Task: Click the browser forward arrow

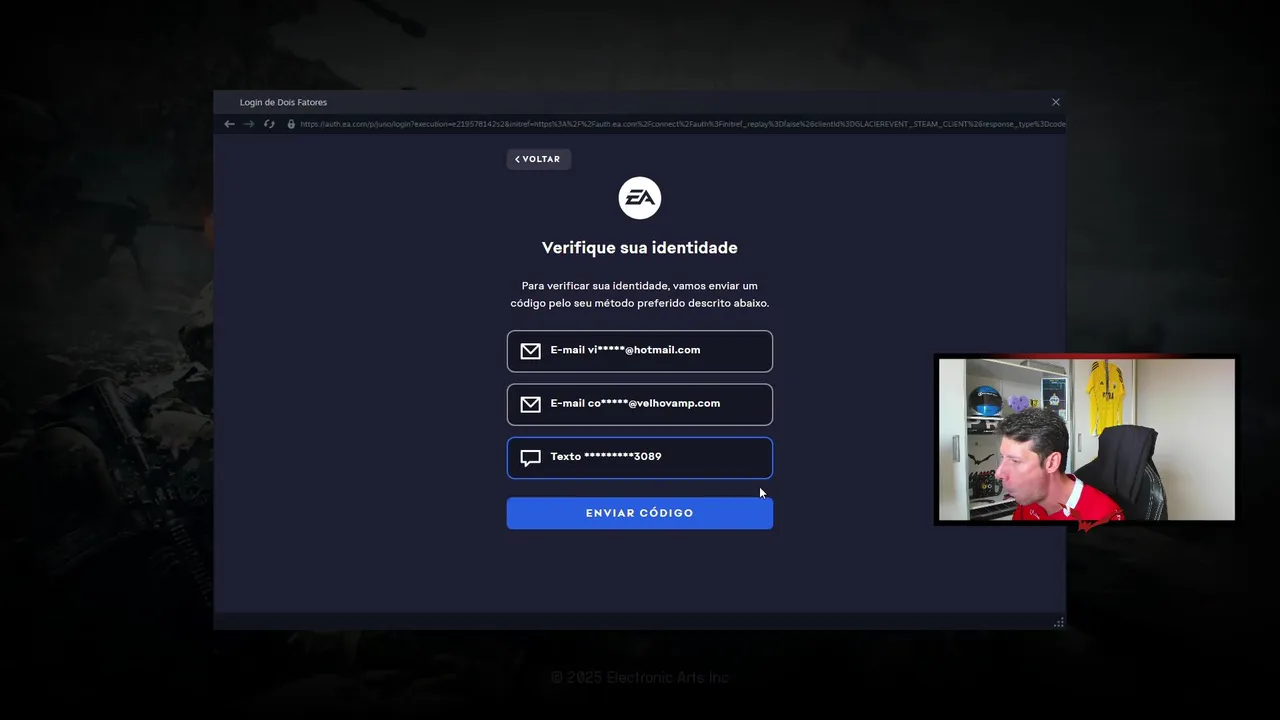Action: [x=249, y=124]
